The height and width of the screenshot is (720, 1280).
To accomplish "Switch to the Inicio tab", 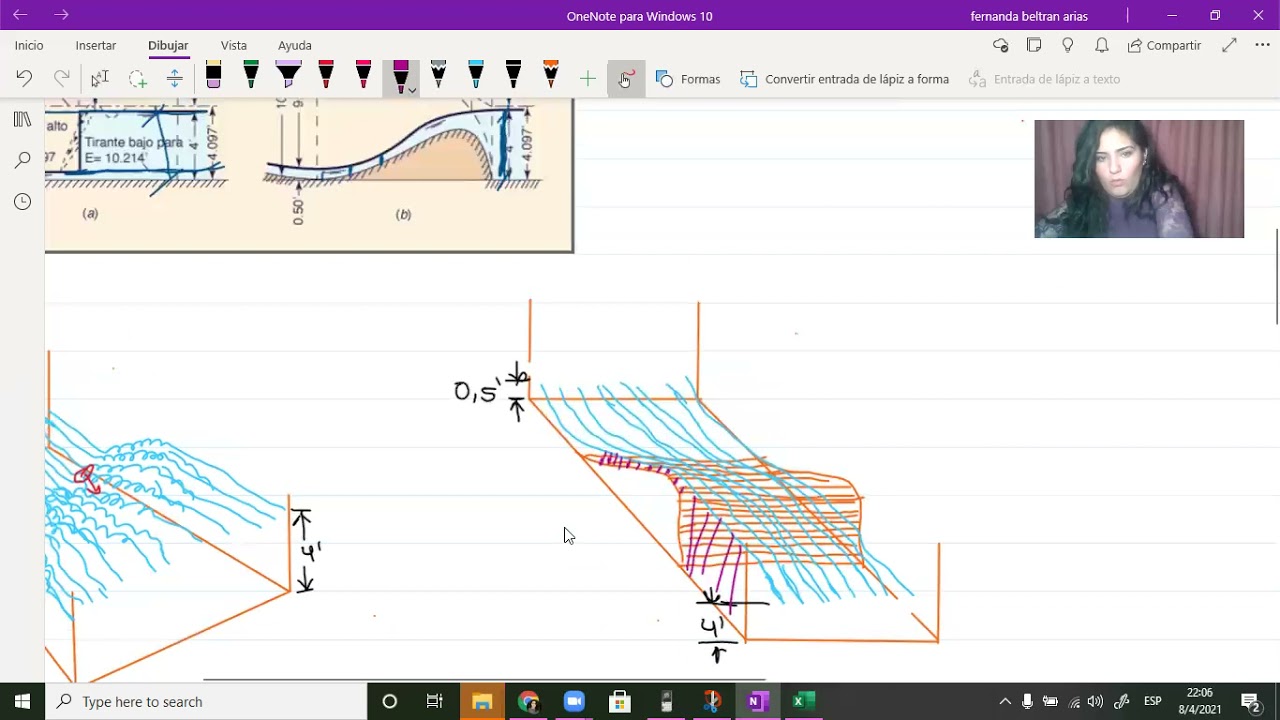I will pos(29,45).
